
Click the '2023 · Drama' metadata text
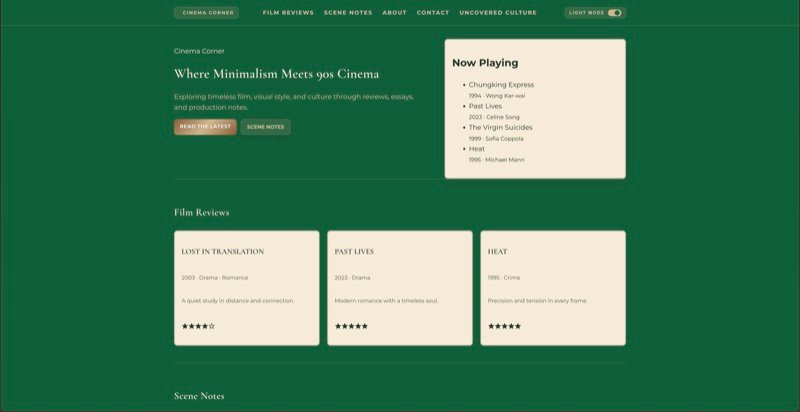click(353, 278)
